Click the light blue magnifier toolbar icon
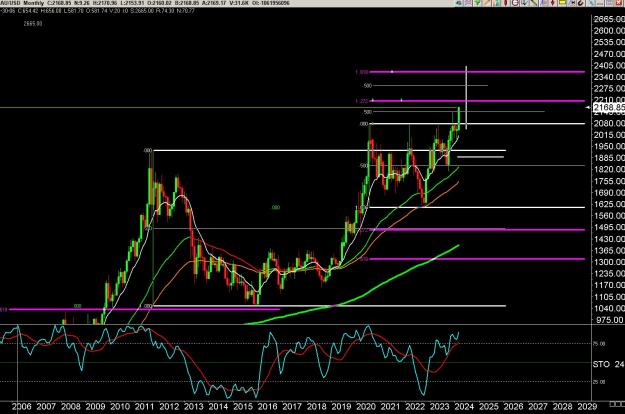This screenshot has height=414, width=625. tap(590, 3)
